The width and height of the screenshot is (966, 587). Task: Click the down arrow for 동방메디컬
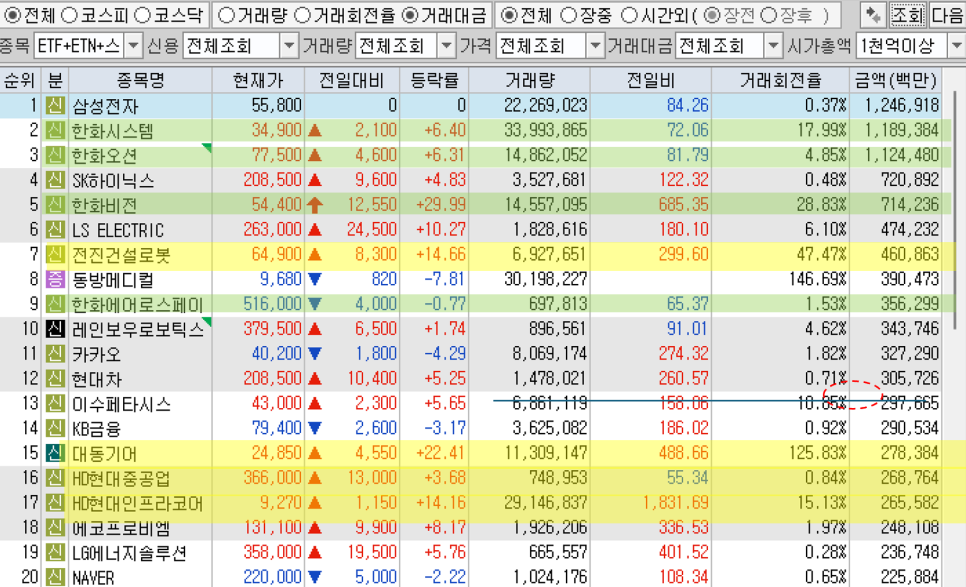point(315,279)
